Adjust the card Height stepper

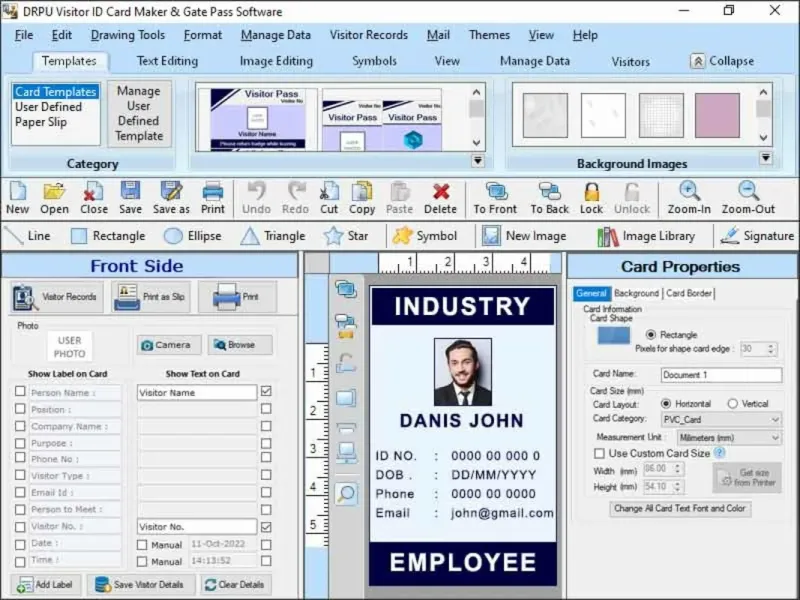pos(678,487)
